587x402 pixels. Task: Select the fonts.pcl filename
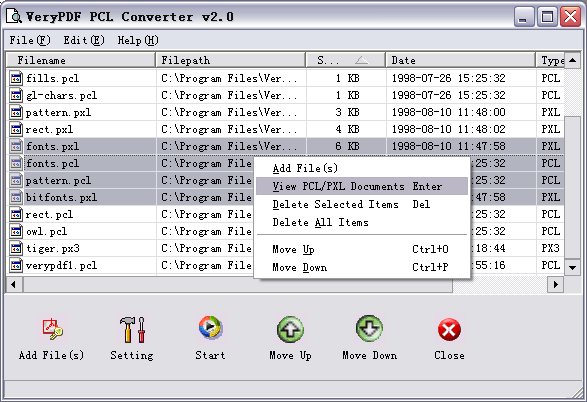tap(52, 164)
